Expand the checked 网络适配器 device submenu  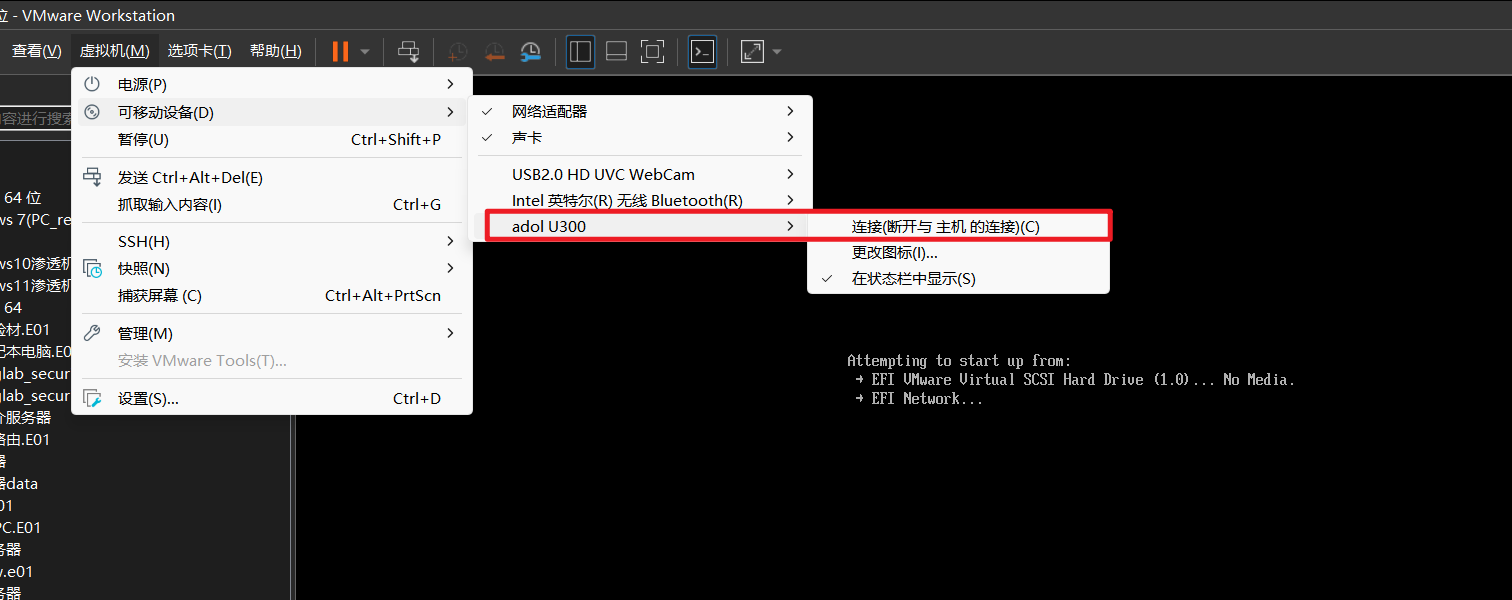tap(642, 112)
